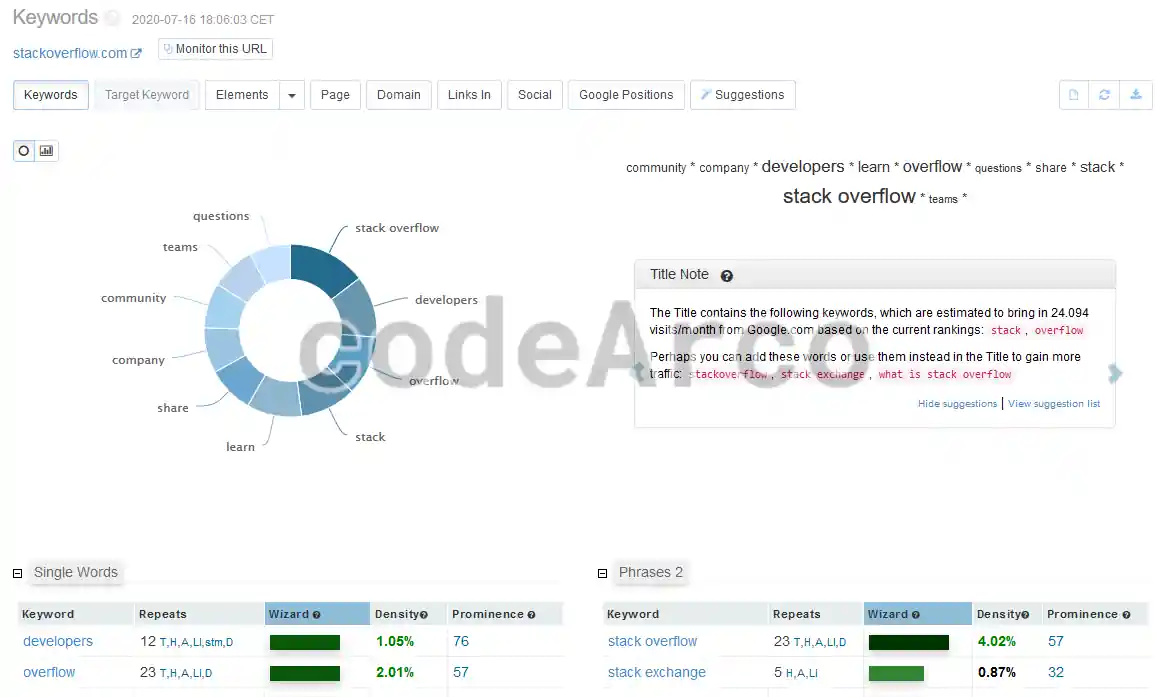
Task: Open the overflow keyword link in Single Words
Action: [x=49, y=672]
